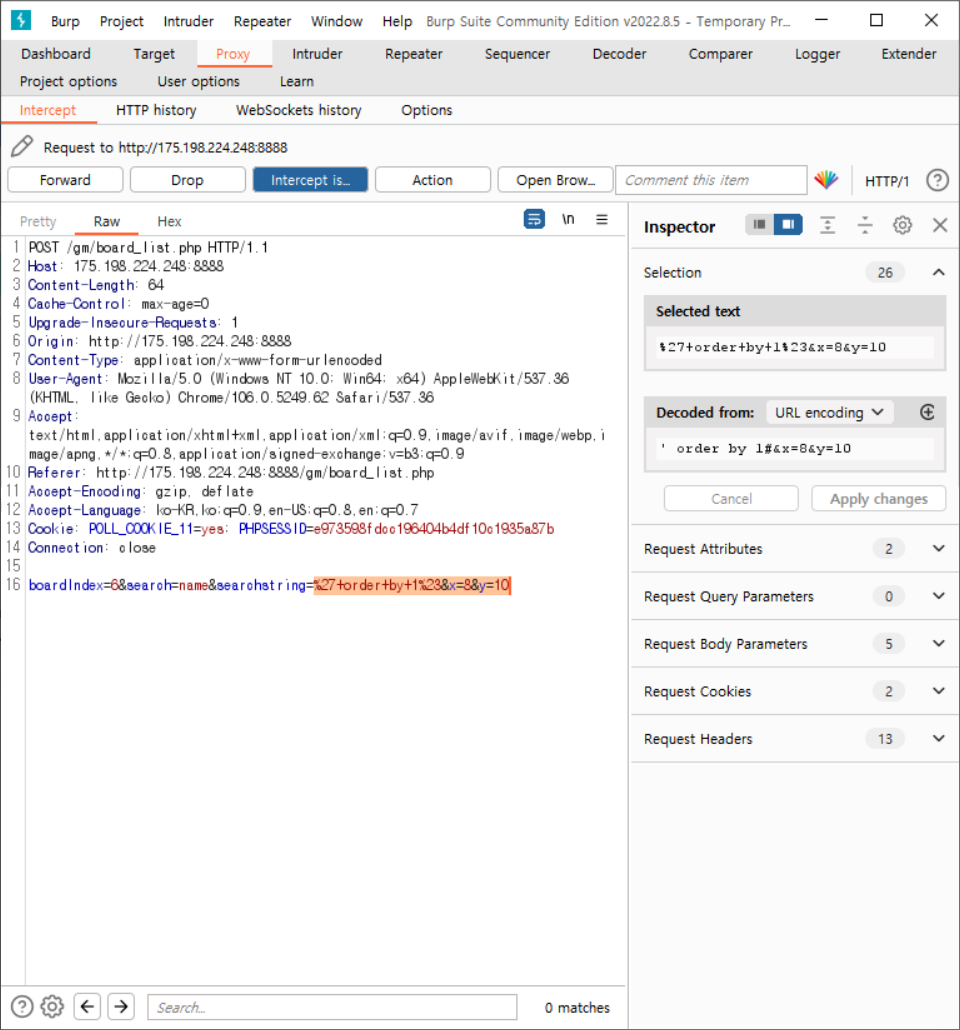This screenshot has width=960, height=1030.
Task: Open the help question mark near HTTP/1
Action: coord(938,180)
